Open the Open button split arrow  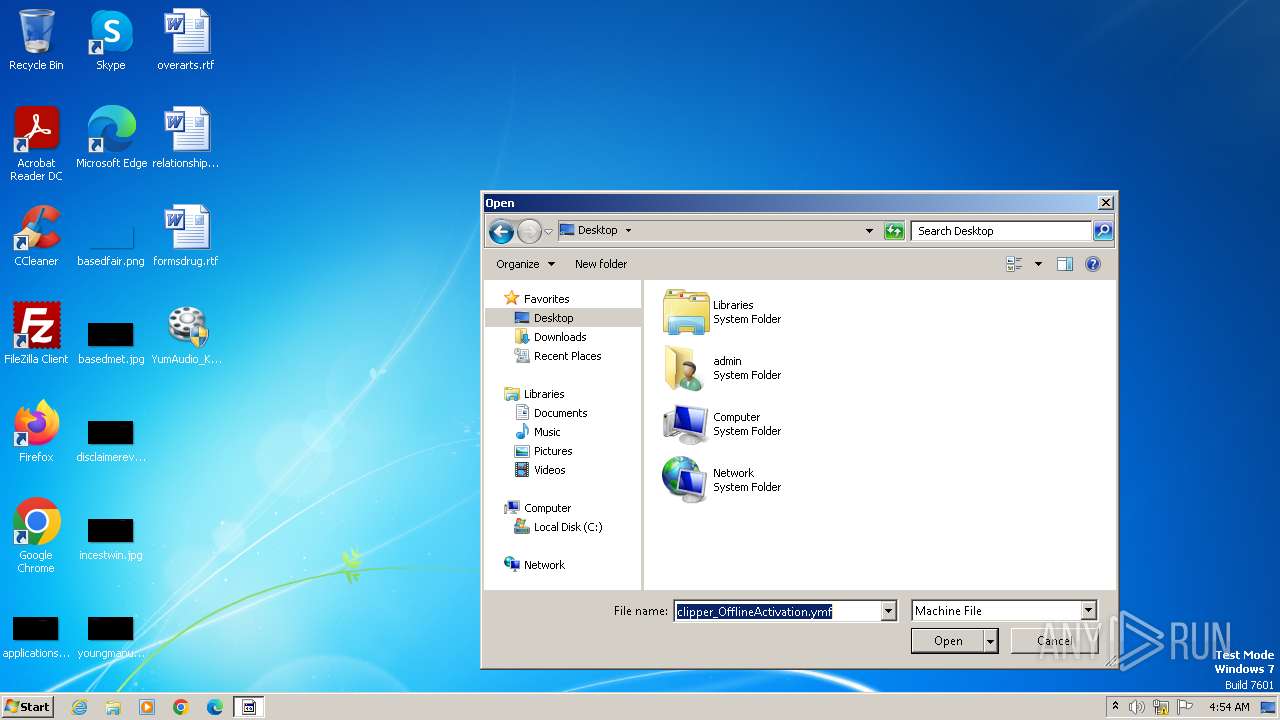(991, 641)
